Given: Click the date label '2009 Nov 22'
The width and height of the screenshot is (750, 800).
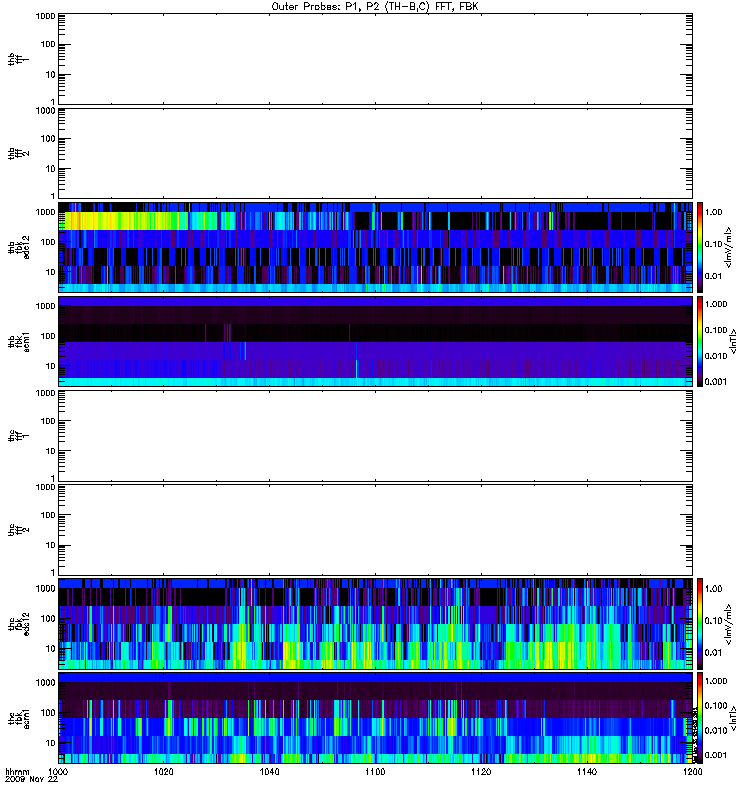Looking at the screenshot, I should 32,780.
